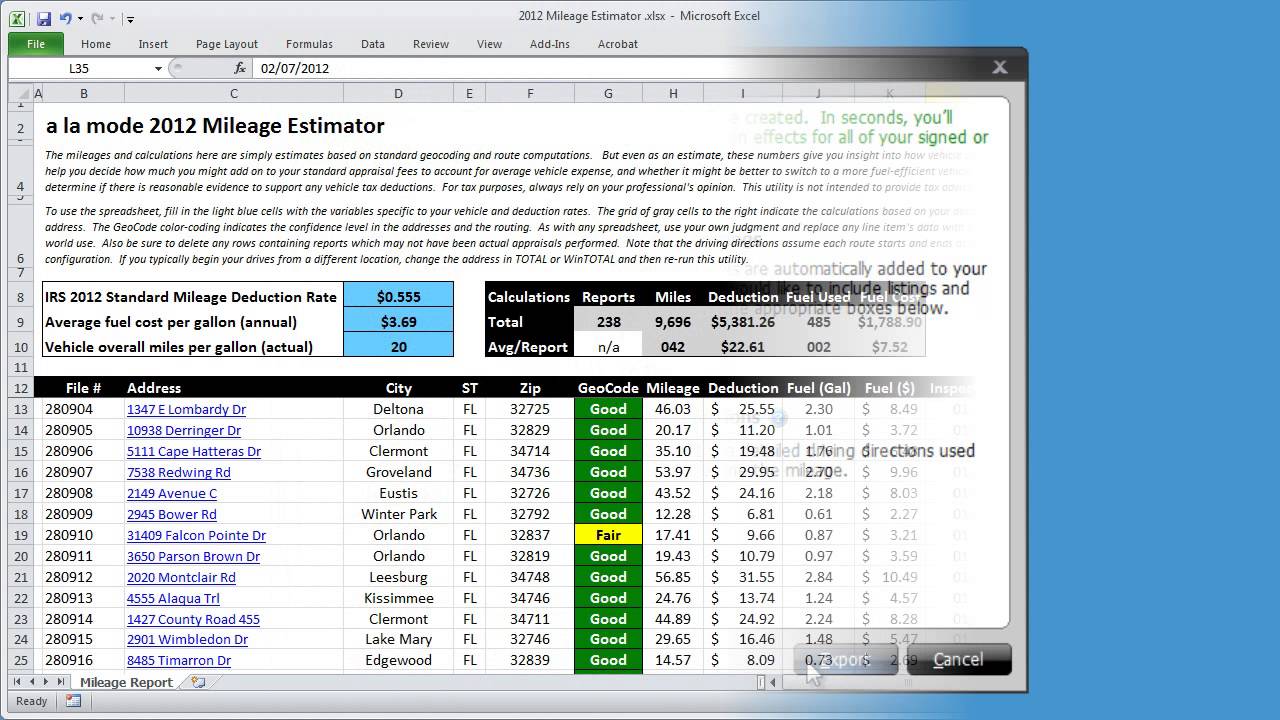Open the 1427 County Road 455 link
Image resolution: width=1280 pixels, height=720 pixels.
tap(193, 619)
